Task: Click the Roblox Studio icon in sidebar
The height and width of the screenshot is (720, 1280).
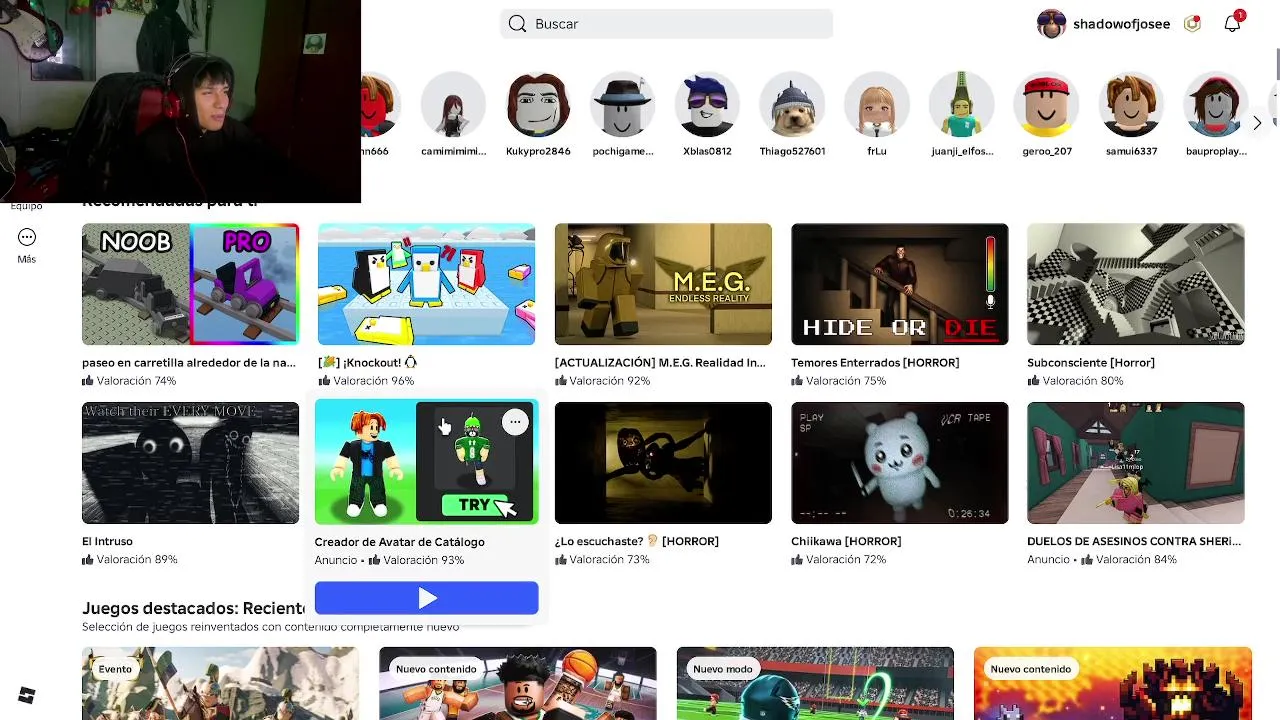Action: point(27,696)
